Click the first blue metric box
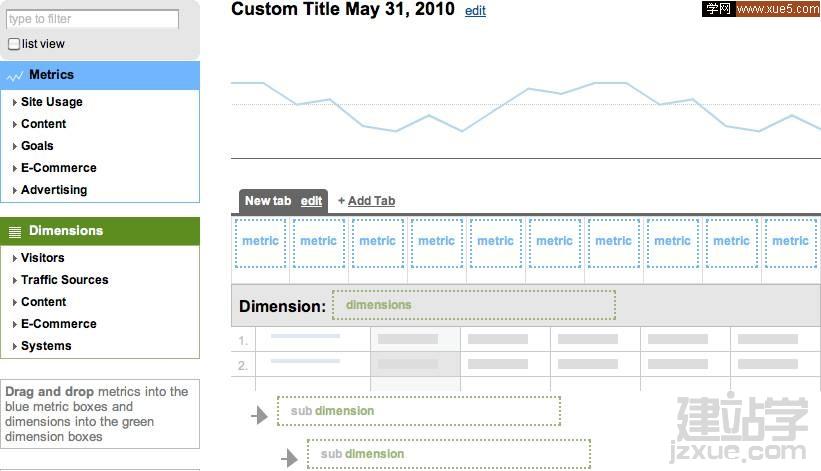Image resolution: width=821 pixels, height=471 pixels. [261, 243]
